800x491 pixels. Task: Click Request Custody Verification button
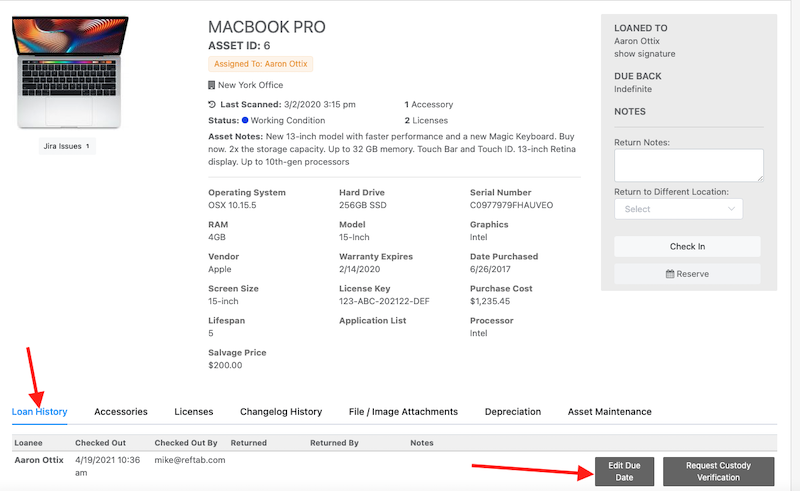[x=718, y=471]
